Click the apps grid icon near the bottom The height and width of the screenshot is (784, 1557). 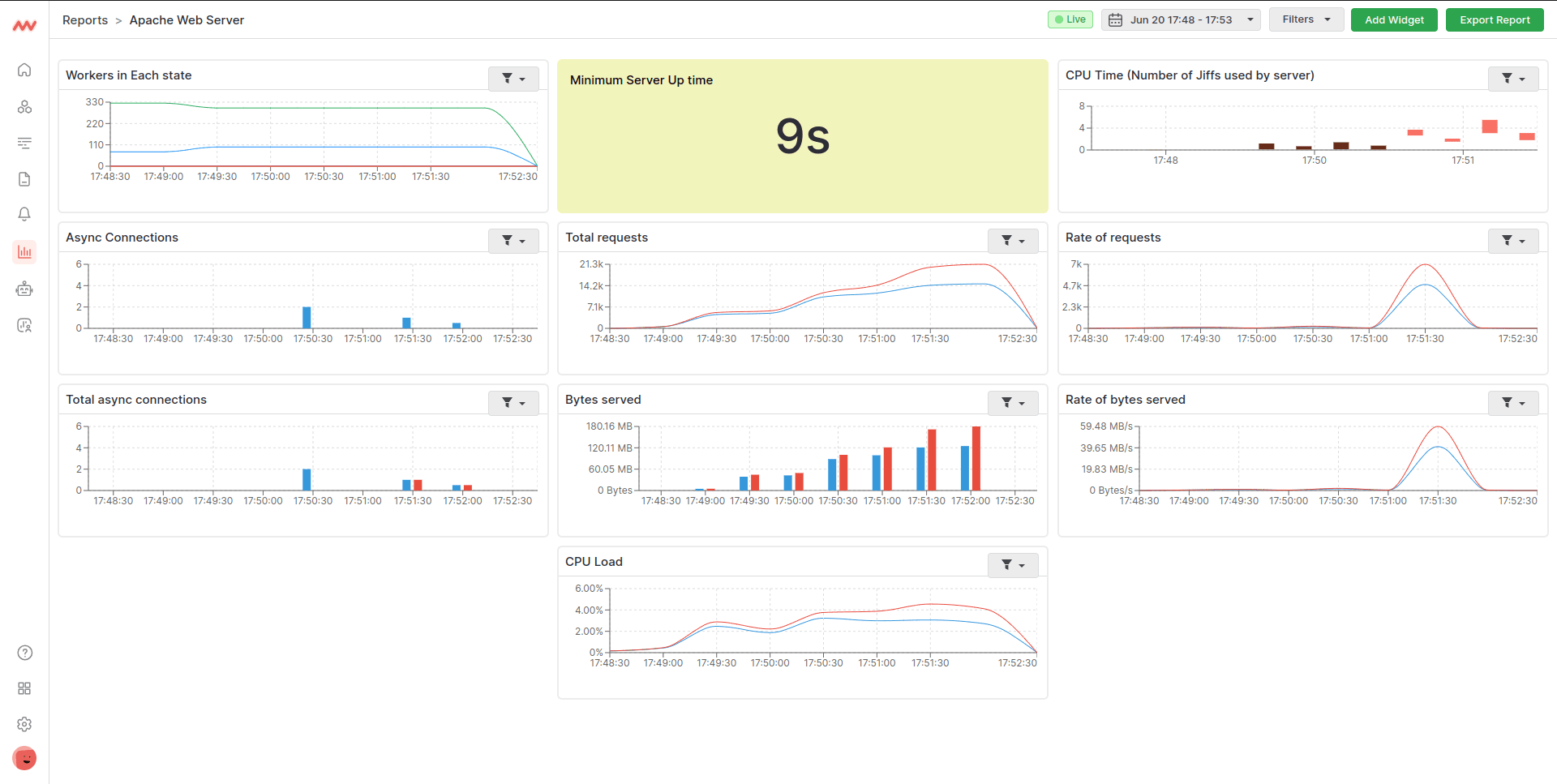coord(24,688)
